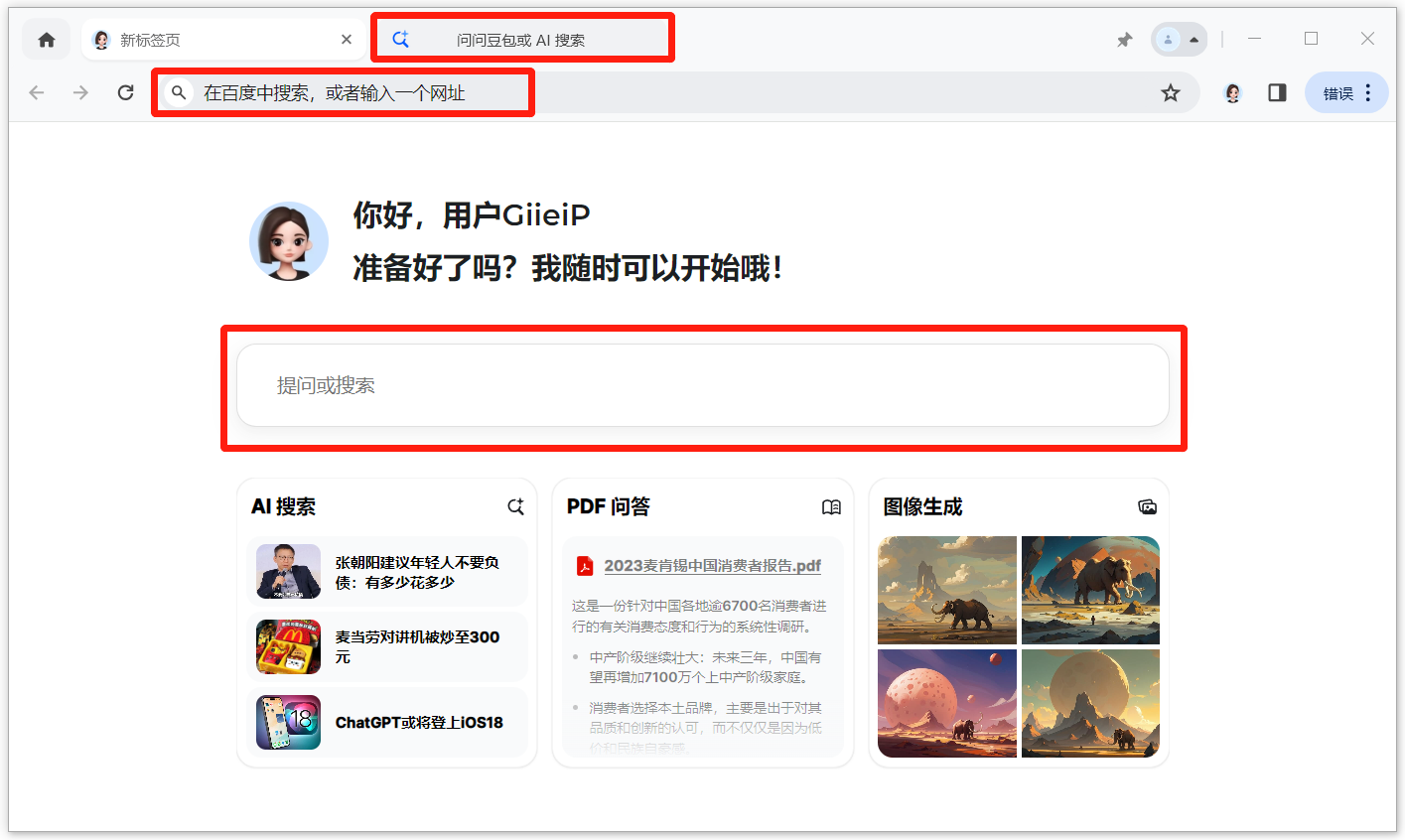Screen dimensions: 1405x840
Task: Close the 新标签页 tab
Action: [x=347, y=40]
